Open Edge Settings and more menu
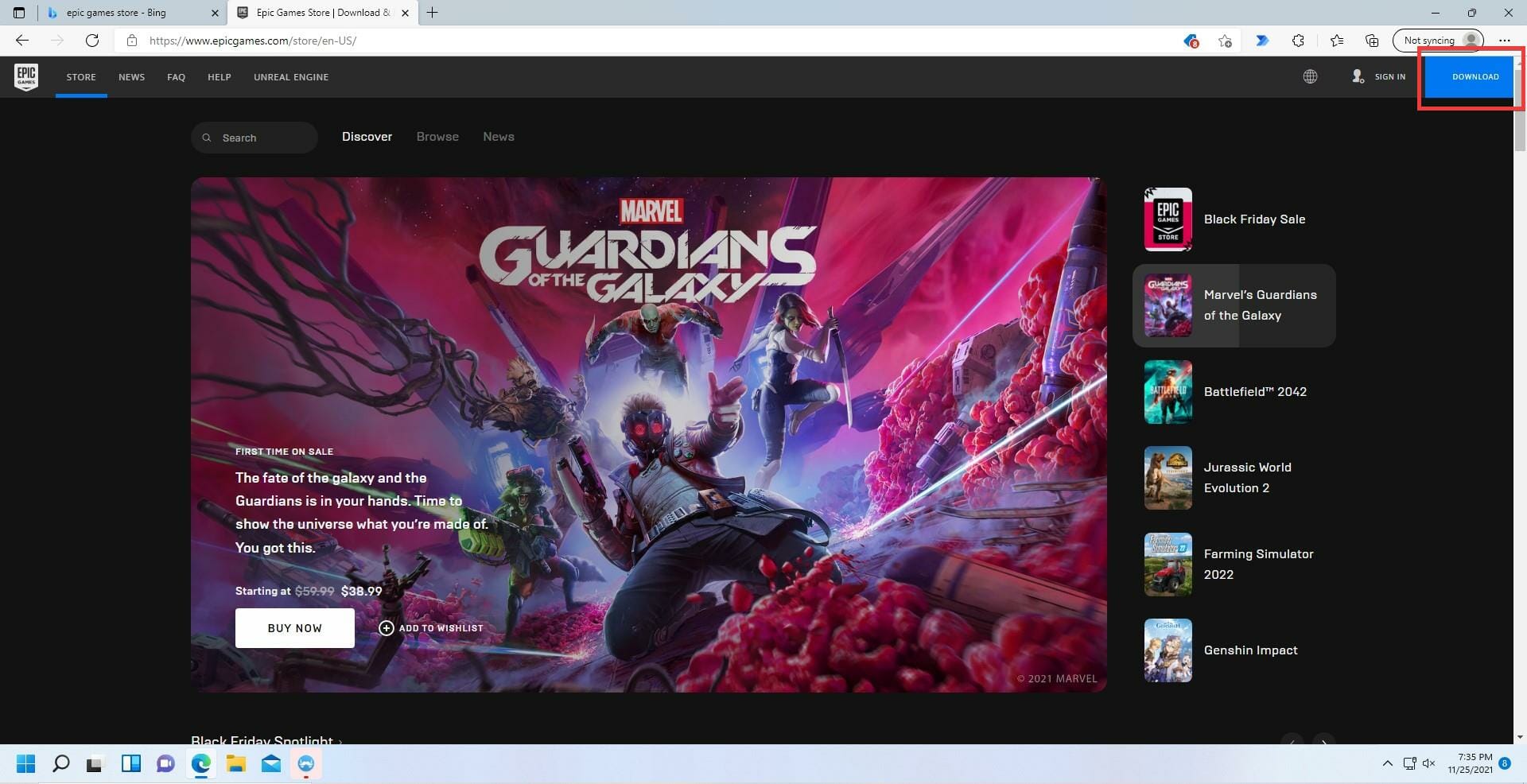Viewport: 1527px width, 784px height. click(1505, 41)
